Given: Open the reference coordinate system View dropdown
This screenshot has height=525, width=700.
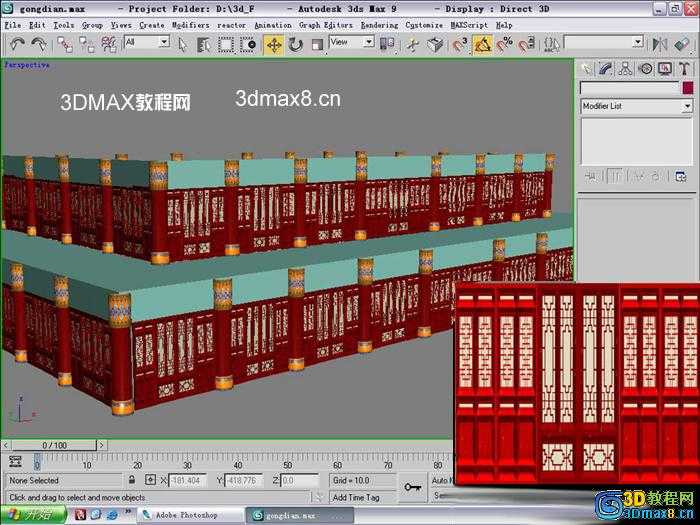Looking at the screenshot, I should point(352,42).
